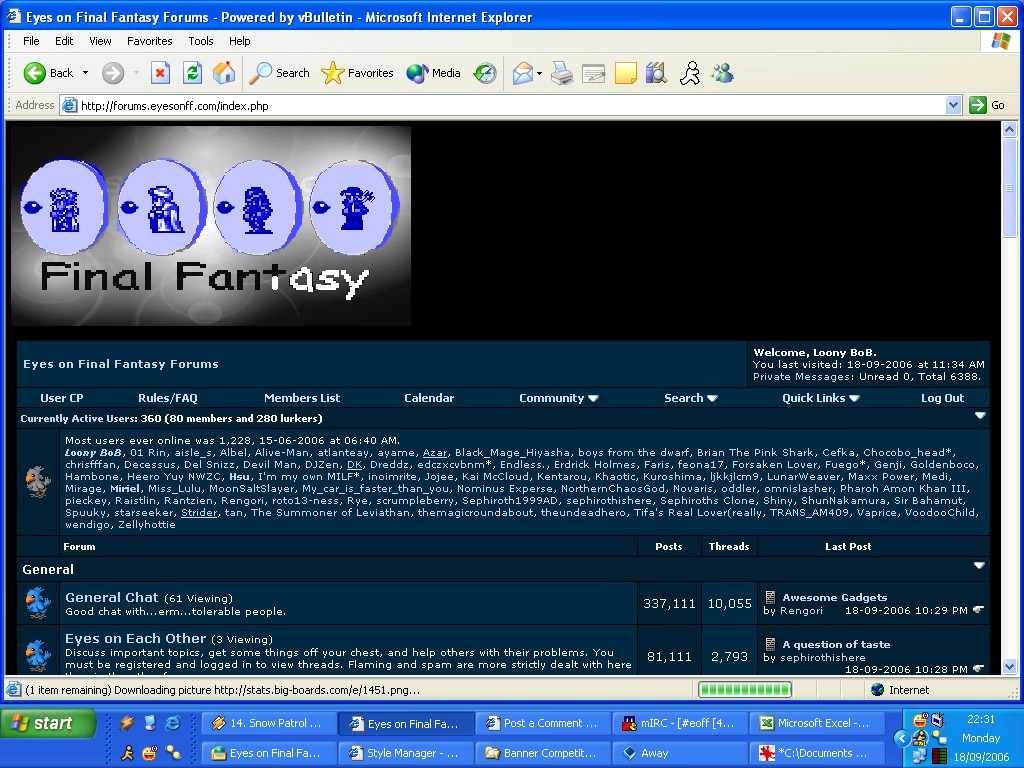
Task: Open the Messenger buddies toolbar icon
Action: click(722, 73)
